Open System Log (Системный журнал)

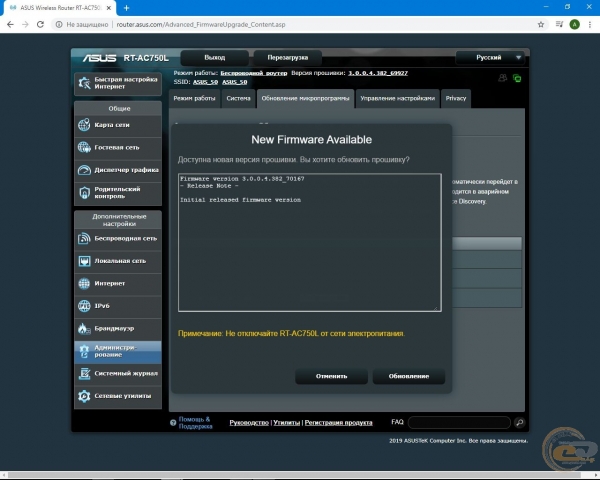coord(118,374)
